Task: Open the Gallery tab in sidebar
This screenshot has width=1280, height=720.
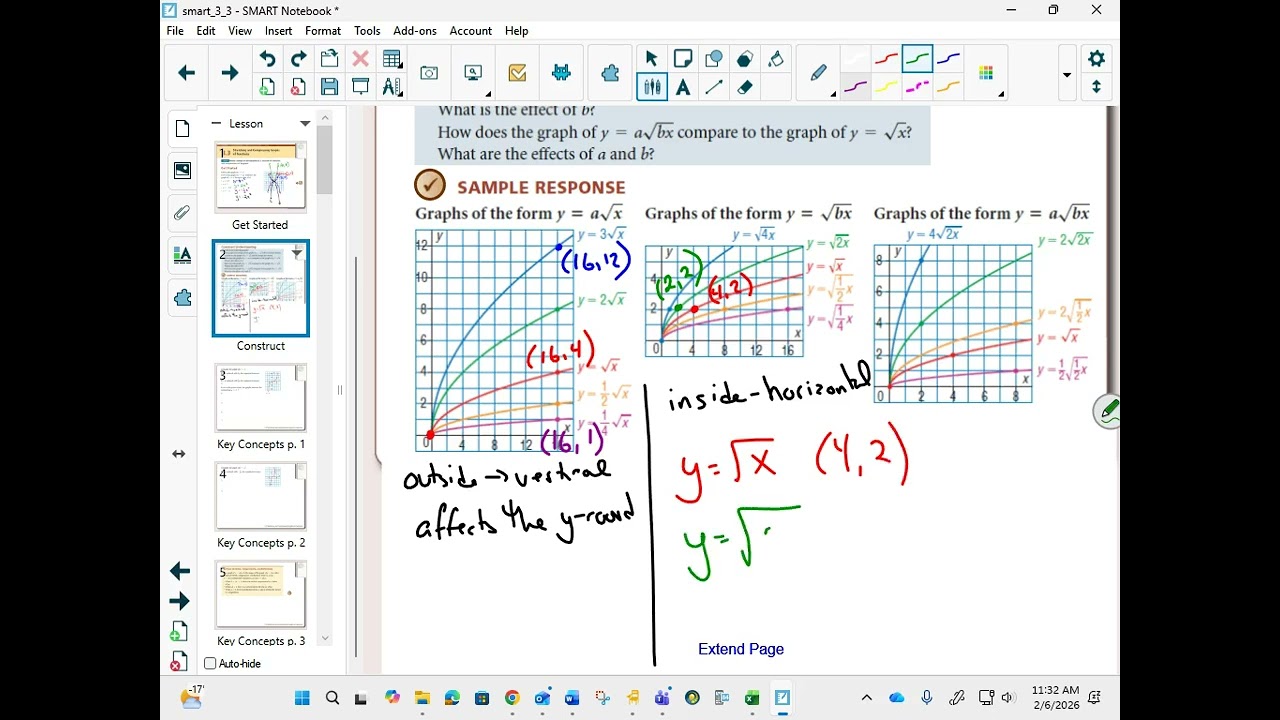Action: [182, 170]
